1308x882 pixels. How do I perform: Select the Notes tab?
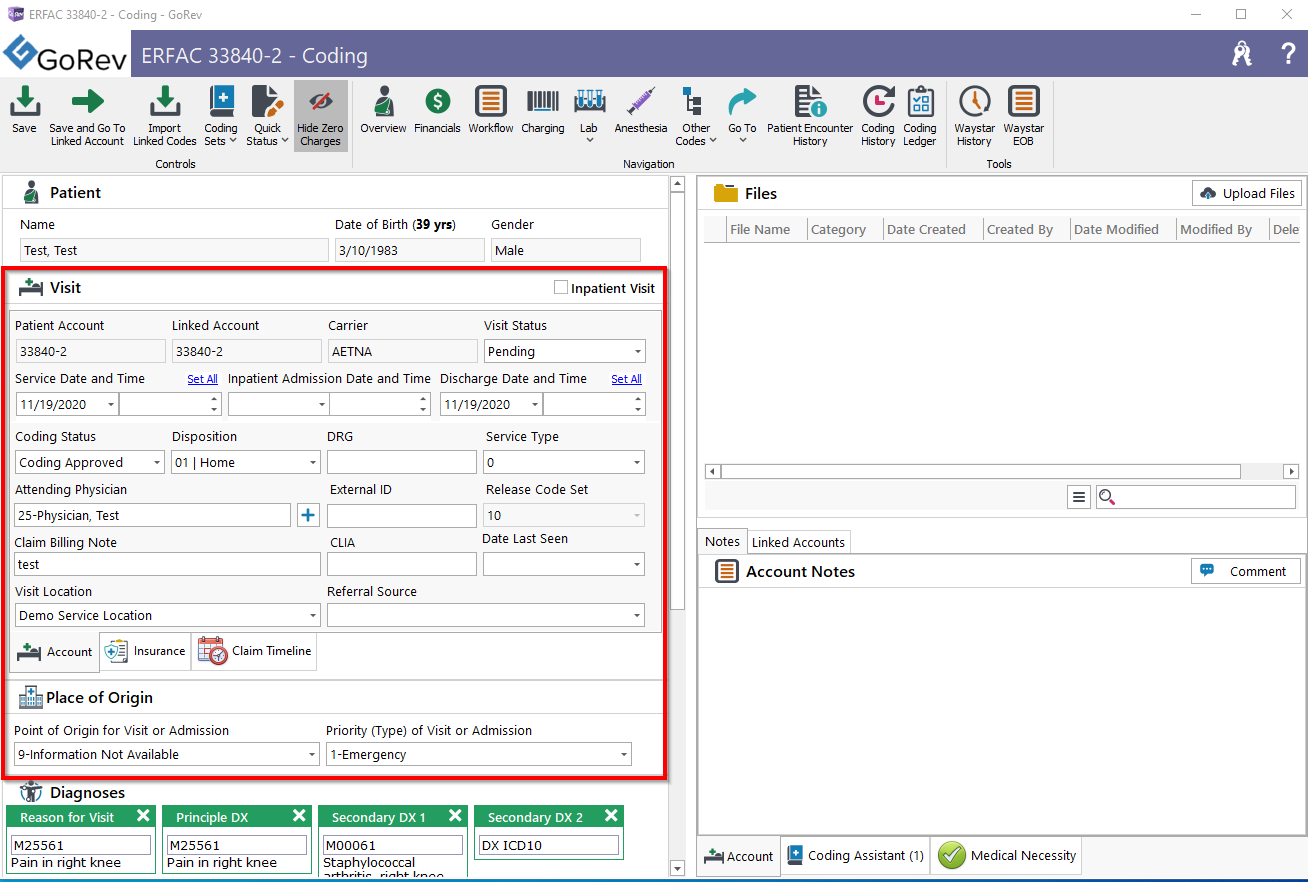(x=722, y=541)
